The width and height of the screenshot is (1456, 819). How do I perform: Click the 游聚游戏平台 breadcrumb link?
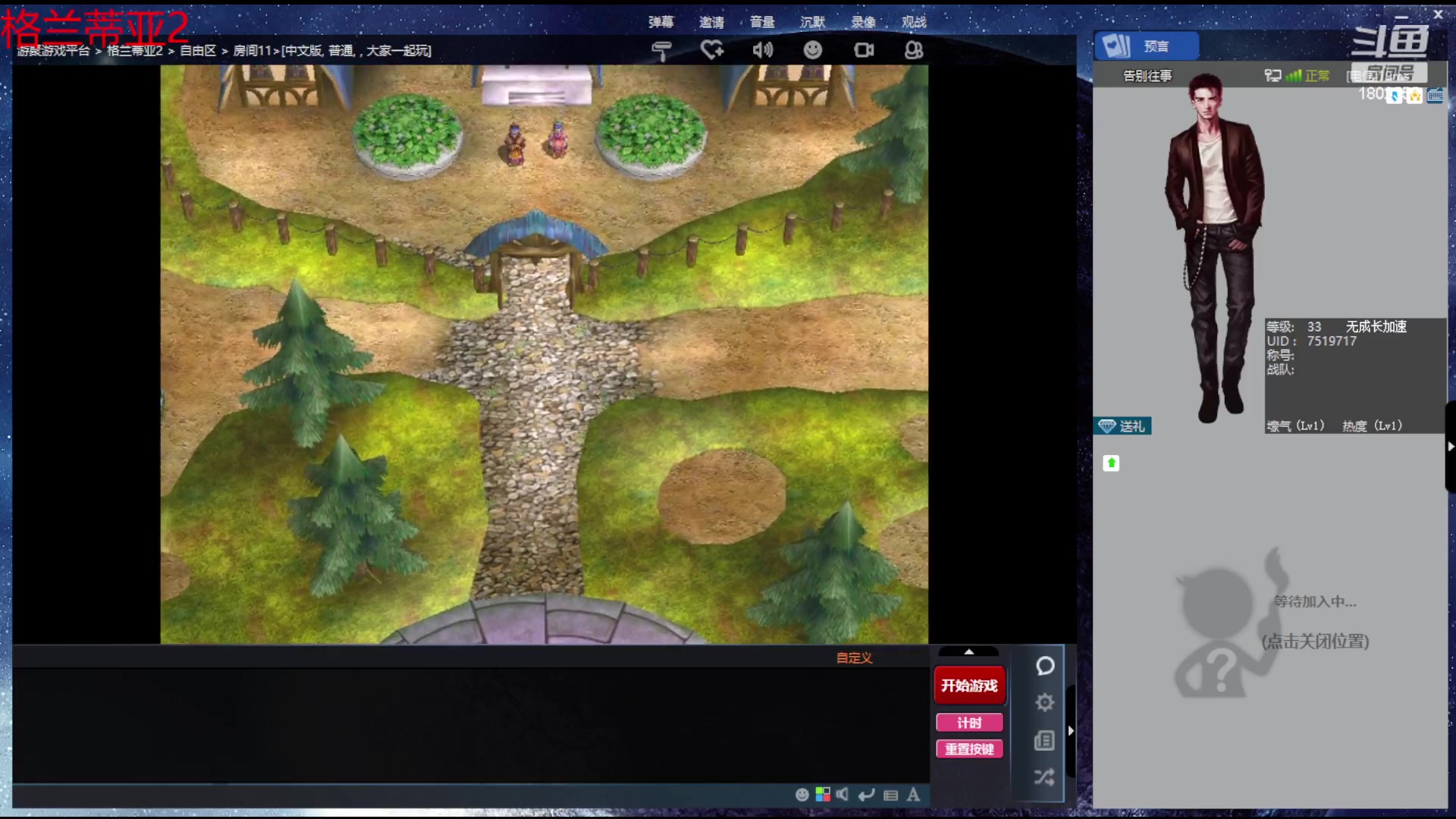click(54, 51)
